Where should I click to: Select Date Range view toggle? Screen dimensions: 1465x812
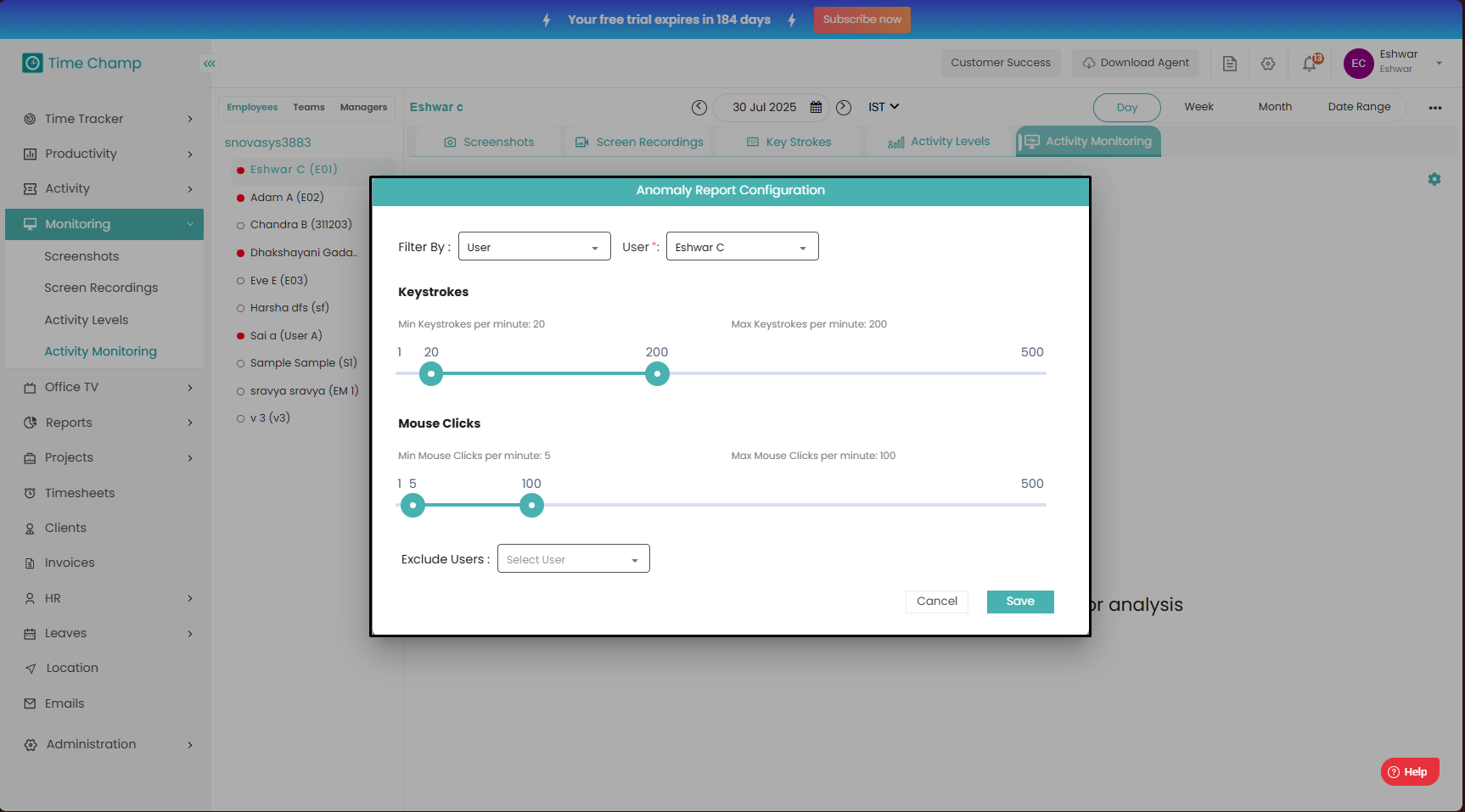(x=1359, y=107)
